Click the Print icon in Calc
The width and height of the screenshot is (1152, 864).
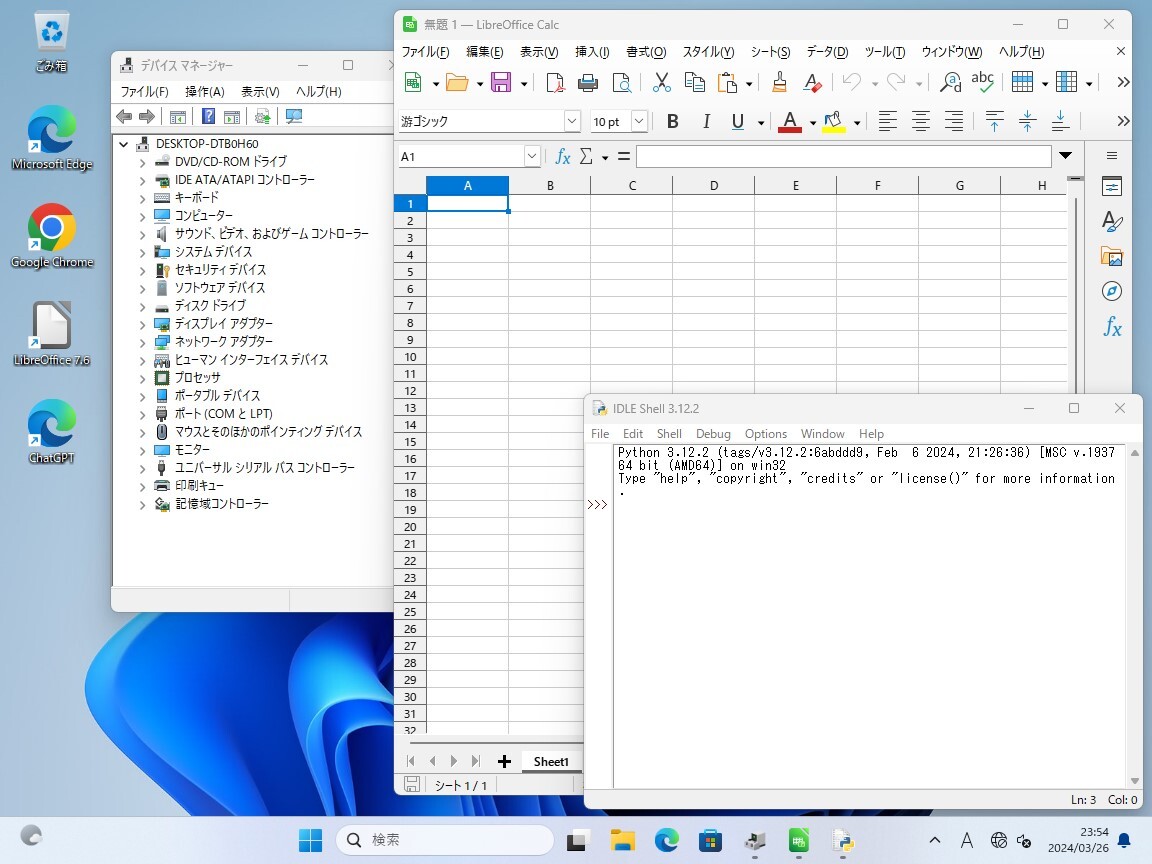(588, 82)
